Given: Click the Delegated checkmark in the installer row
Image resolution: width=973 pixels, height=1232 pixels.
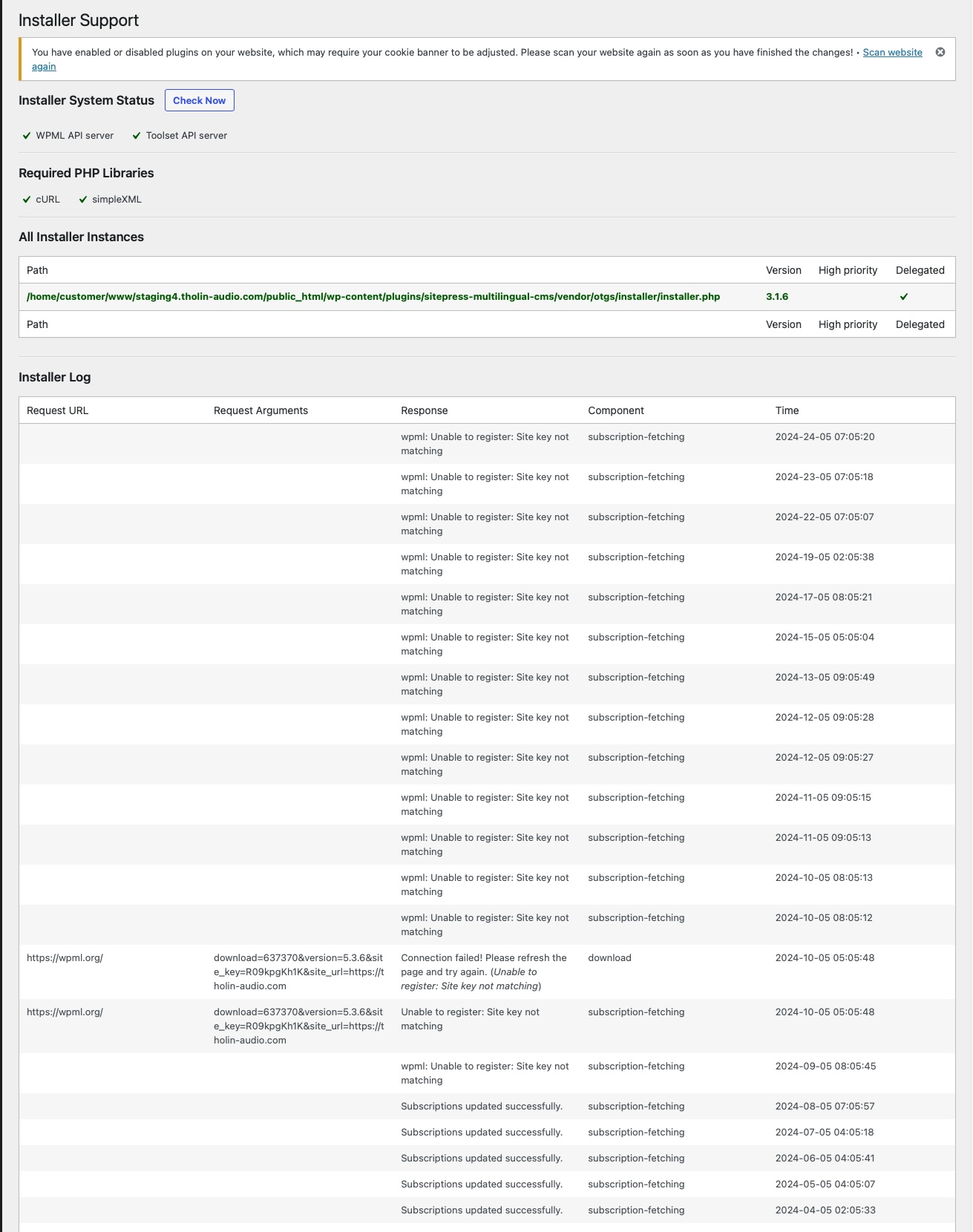Looking at the screenshot, I should (x=904, y=297).
